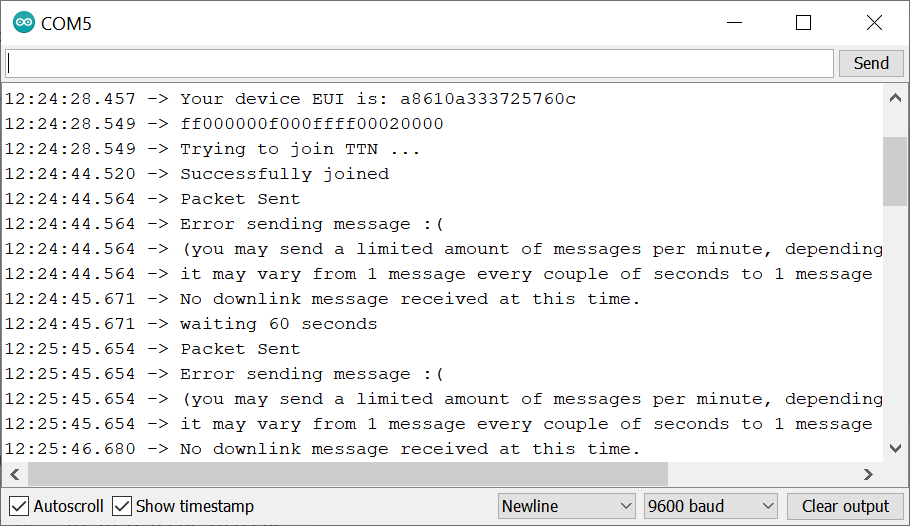This screenshot has width=910, height=526.
Task: Click the arrow of the baud dropdown
Action: click(767, 506)
